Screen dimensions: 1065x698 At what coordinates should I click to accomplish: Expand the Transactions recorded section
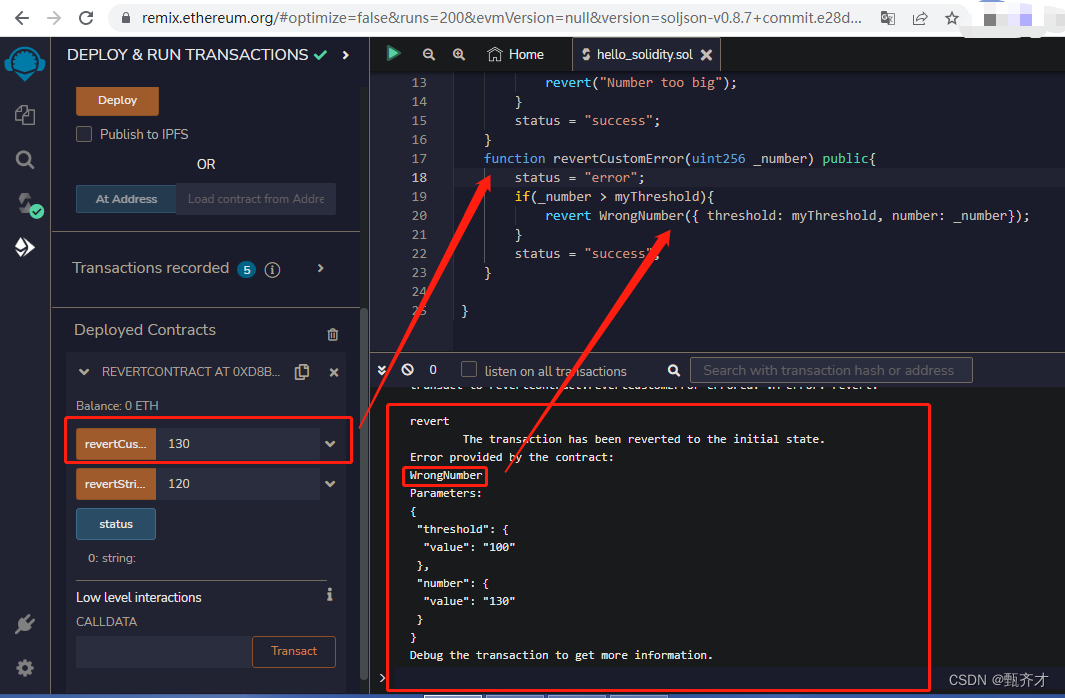point(321,268)
